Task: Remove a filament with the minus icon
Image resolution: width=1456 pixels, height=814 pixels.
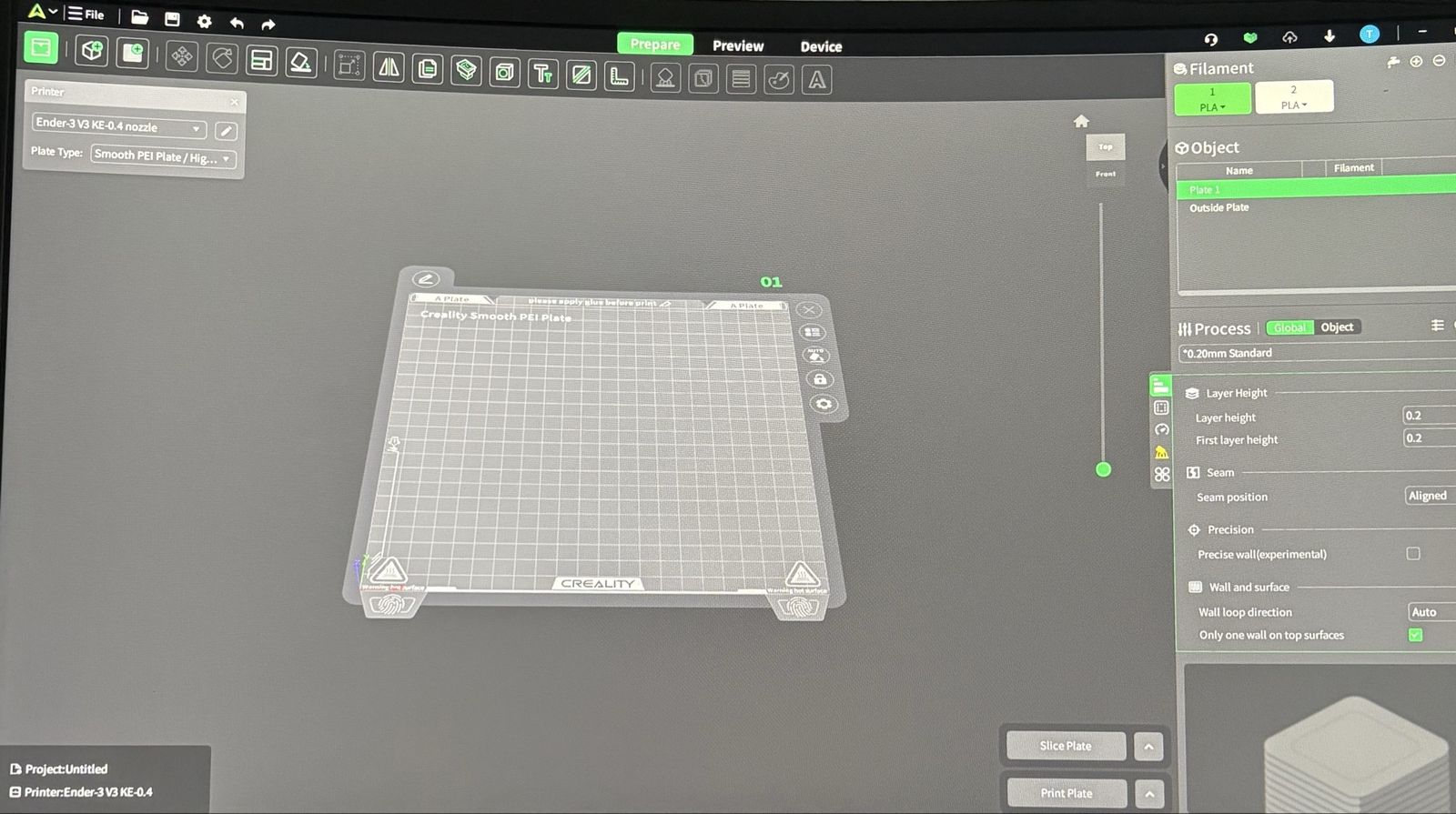Action: click(1439, 61)
